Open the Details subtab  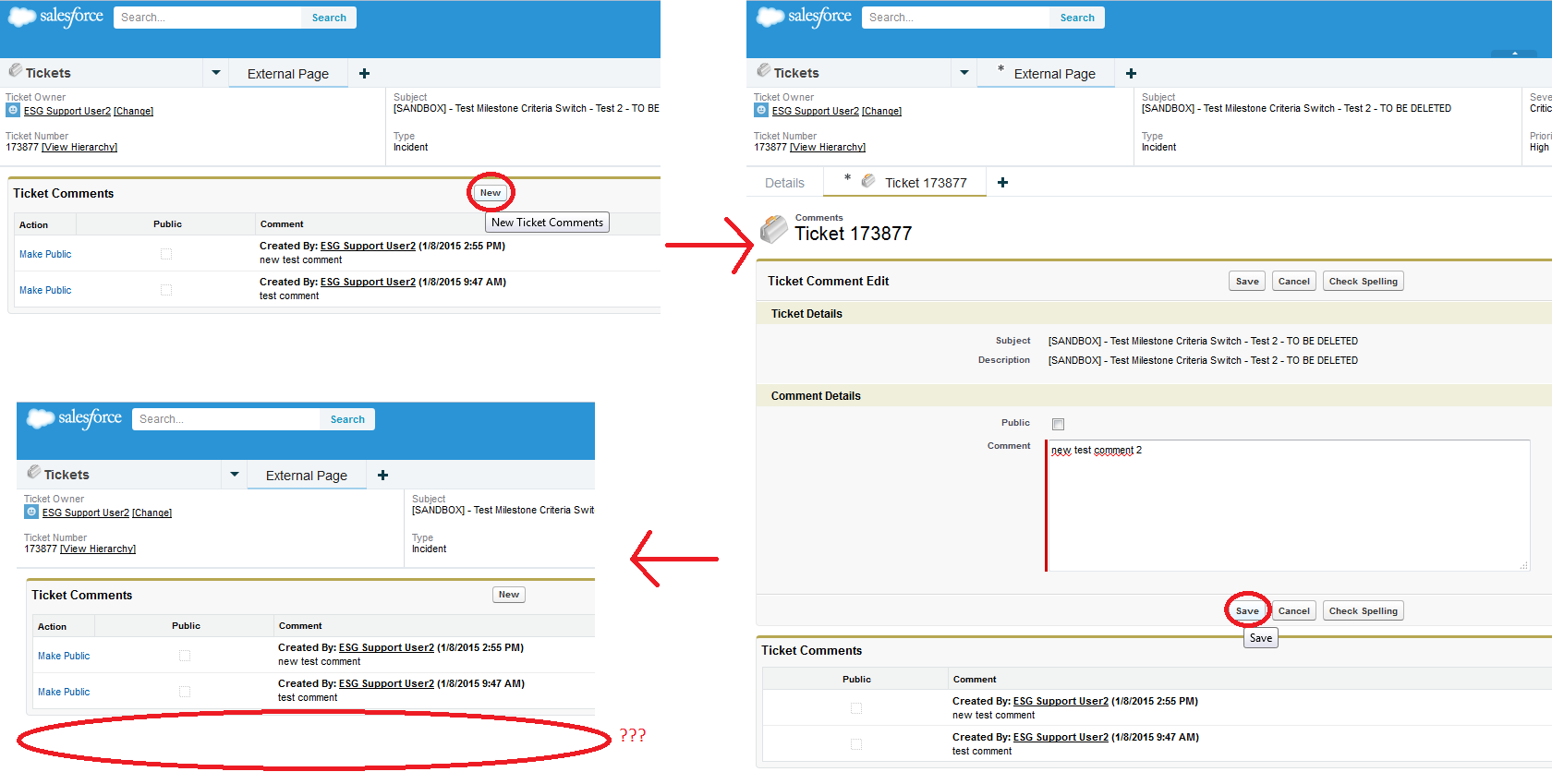click(x=784, y=183)
